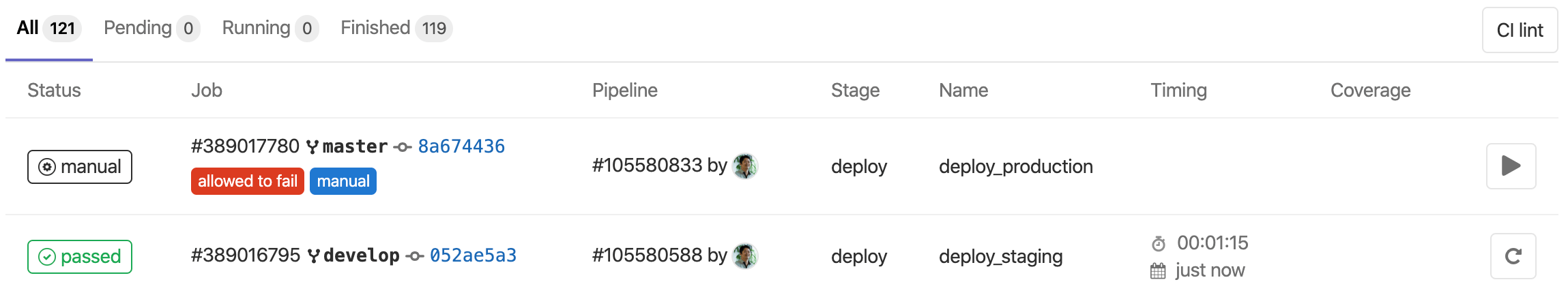Image resolution: width=1568 pixels, height=297 pixels.
Task: Open user avatar on pipeline #105580833
Action: [x=745, y=166]
